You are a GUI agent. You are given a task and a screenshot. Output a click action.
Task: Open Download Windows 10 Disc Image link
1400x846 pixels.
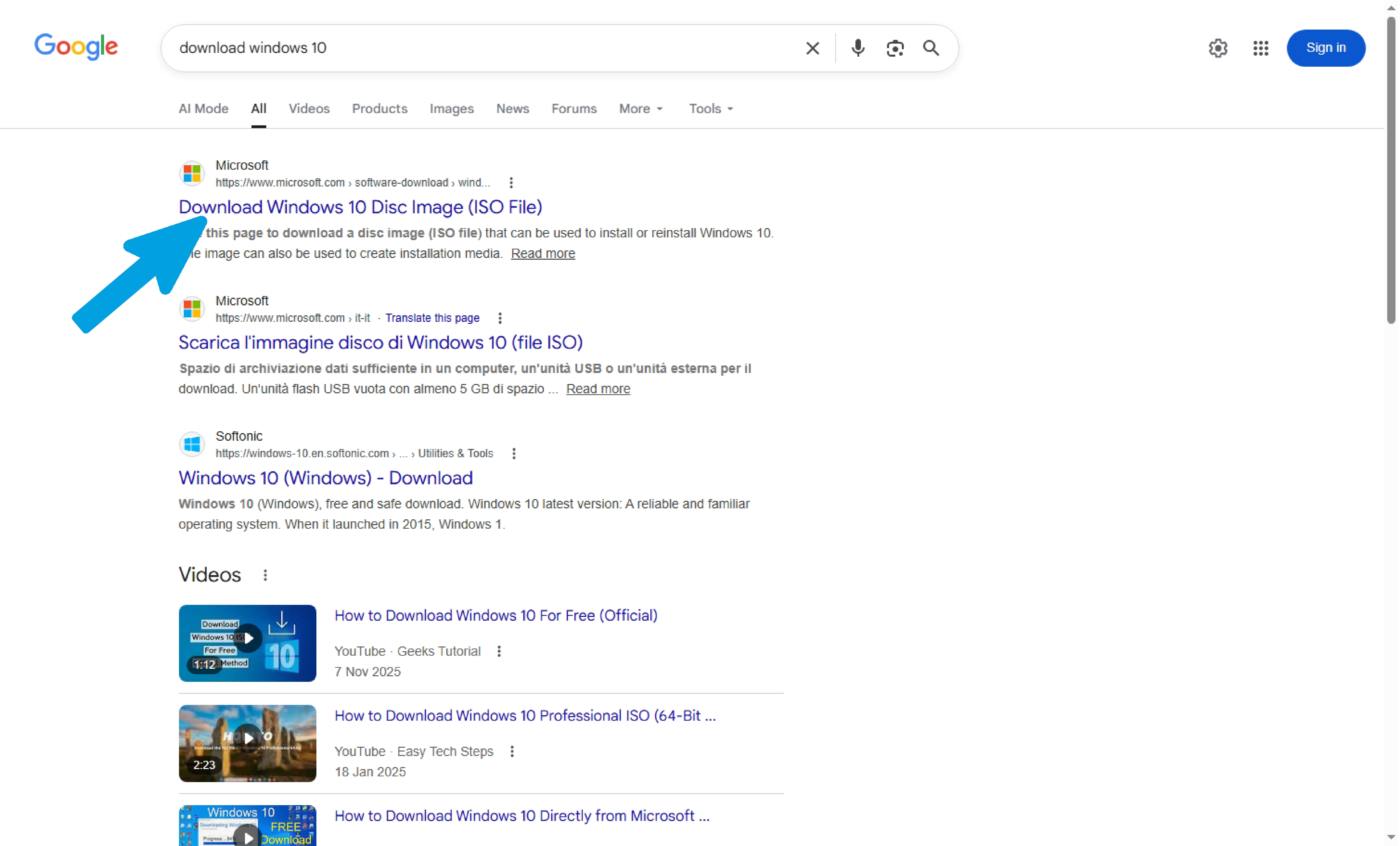360,207
